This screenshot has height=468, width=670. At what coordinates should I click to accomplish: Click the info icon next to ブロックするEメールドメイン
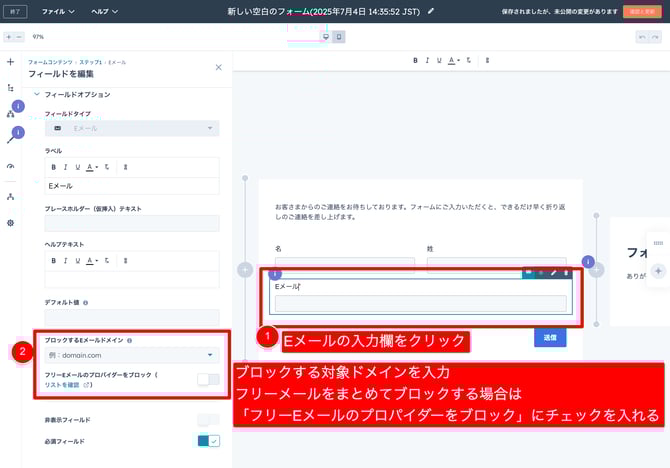pos(129,341)
